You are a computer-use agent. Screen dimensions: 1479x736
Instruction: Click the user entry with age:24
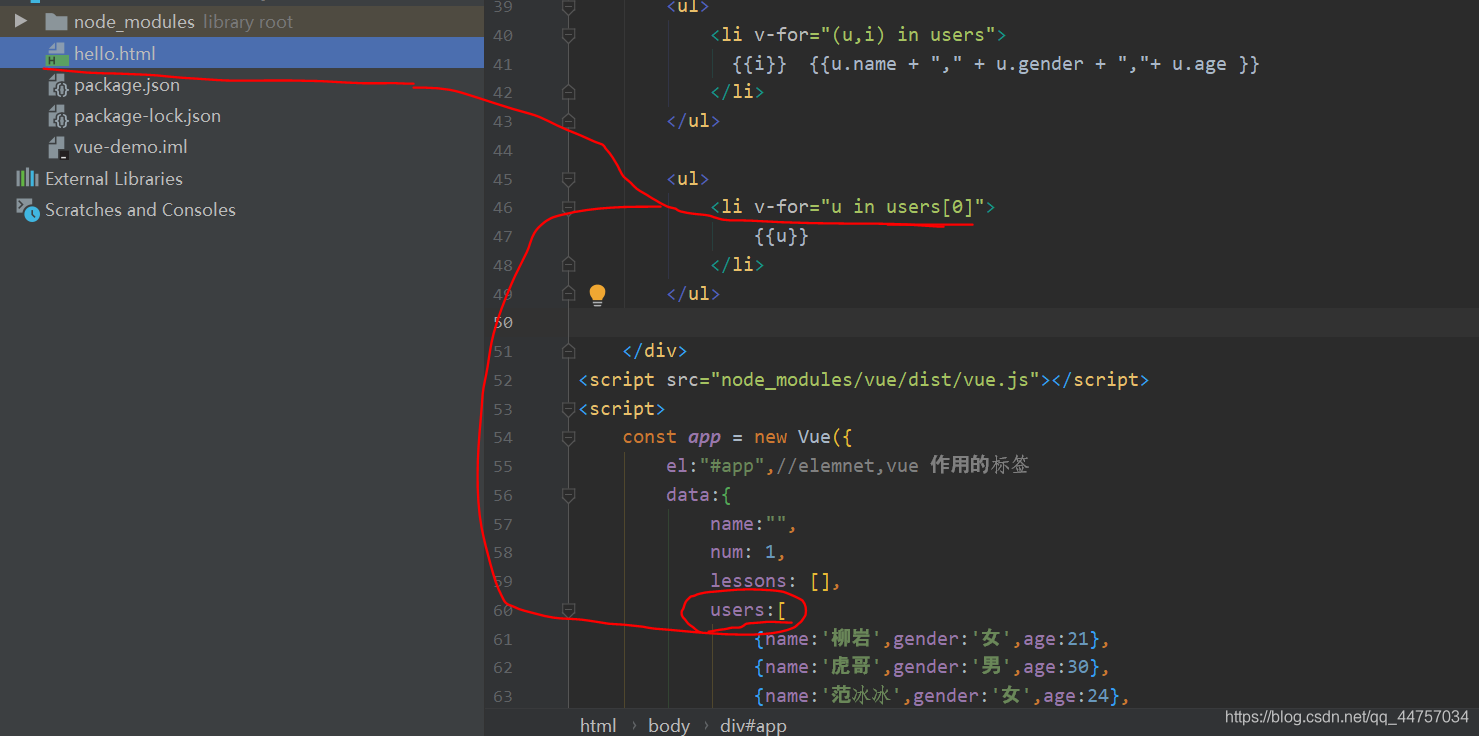(x=937, y=695)
